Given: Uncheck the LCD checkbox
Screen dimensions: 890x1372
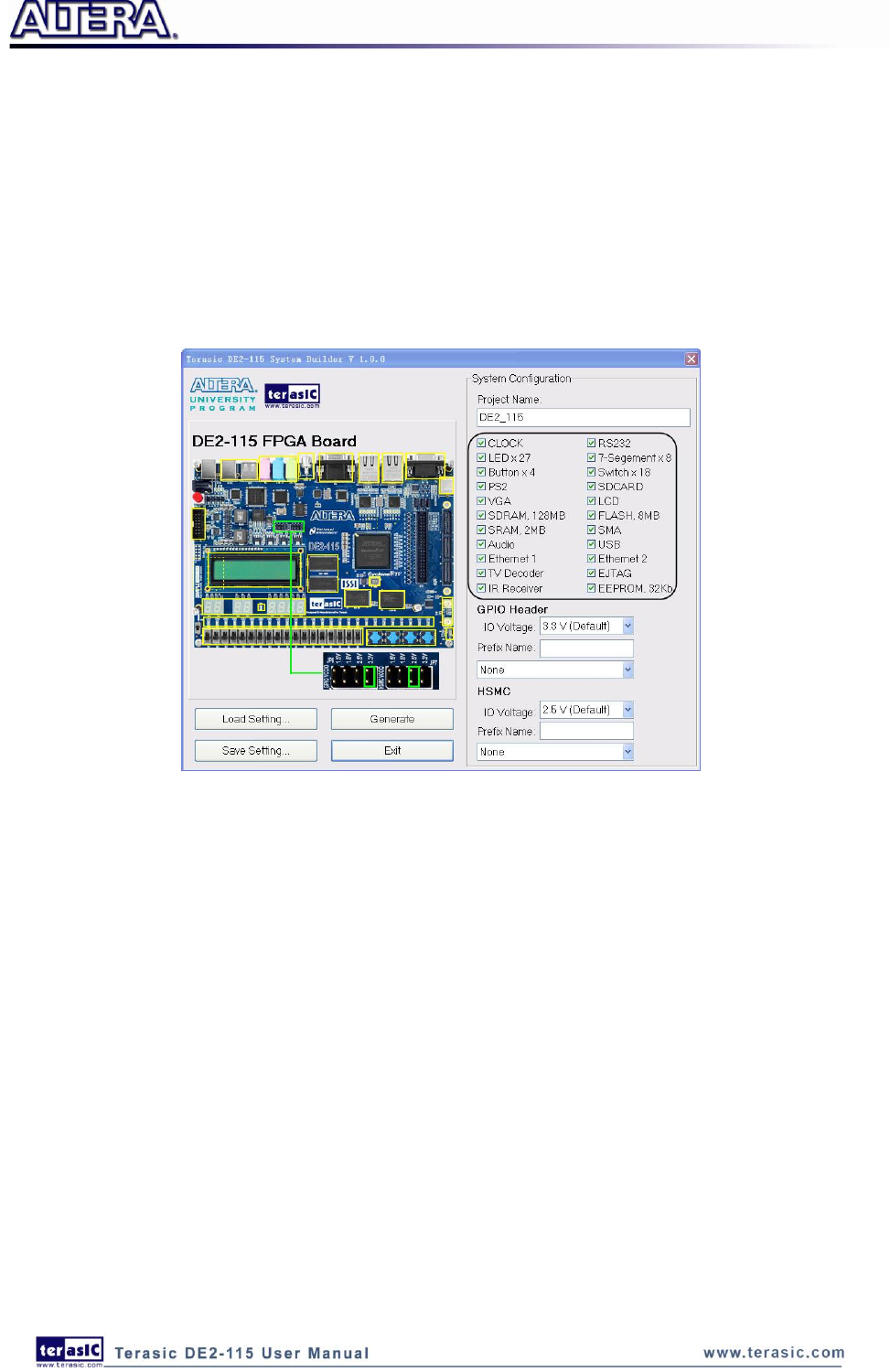Looking at the screenshot, I should [x=592, y=501].
